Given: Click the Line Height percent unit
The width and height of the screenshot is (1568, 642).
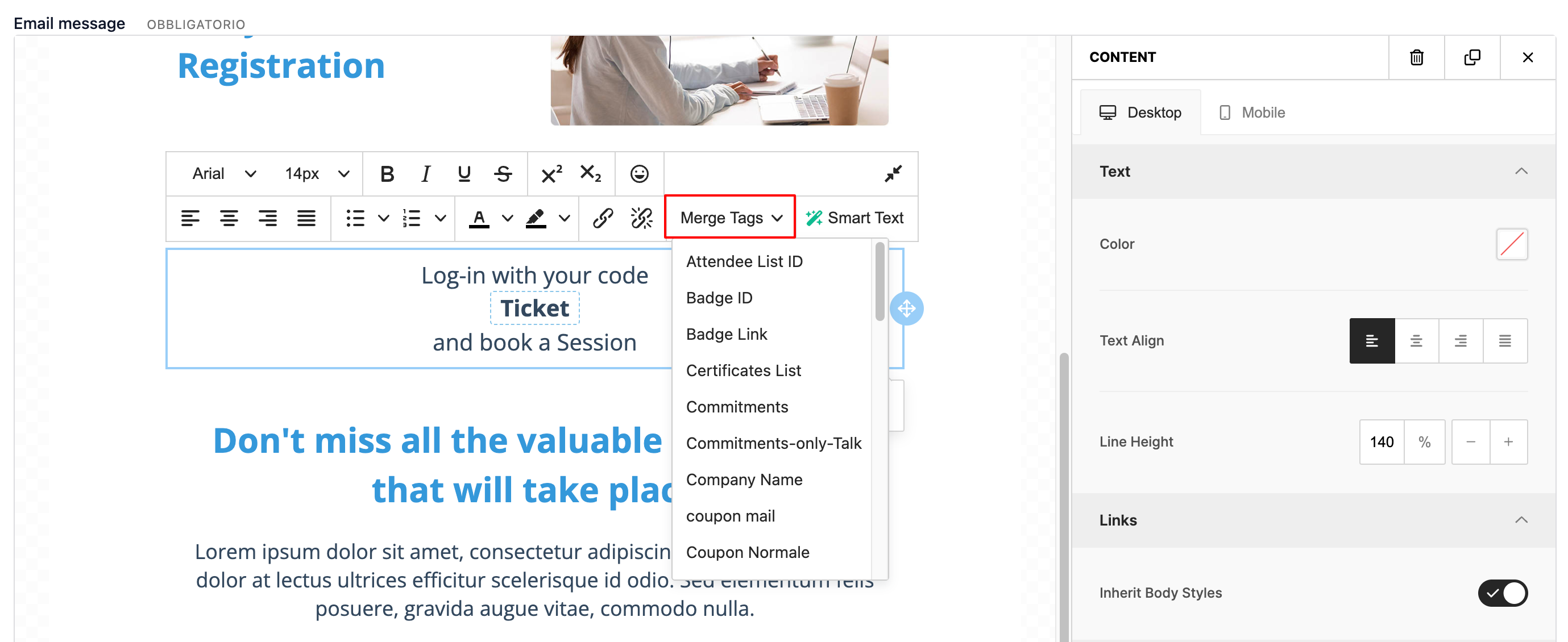Looking at the screenshot, I should coord(1424,443).
